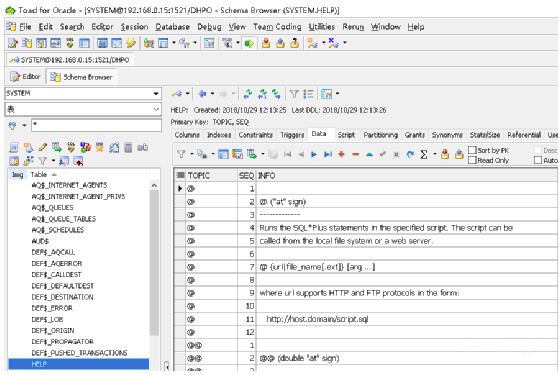Screen dimensions: 560x375
Task: Click the blue up triangle edit-record icon
Action: (x=370, y=154)
